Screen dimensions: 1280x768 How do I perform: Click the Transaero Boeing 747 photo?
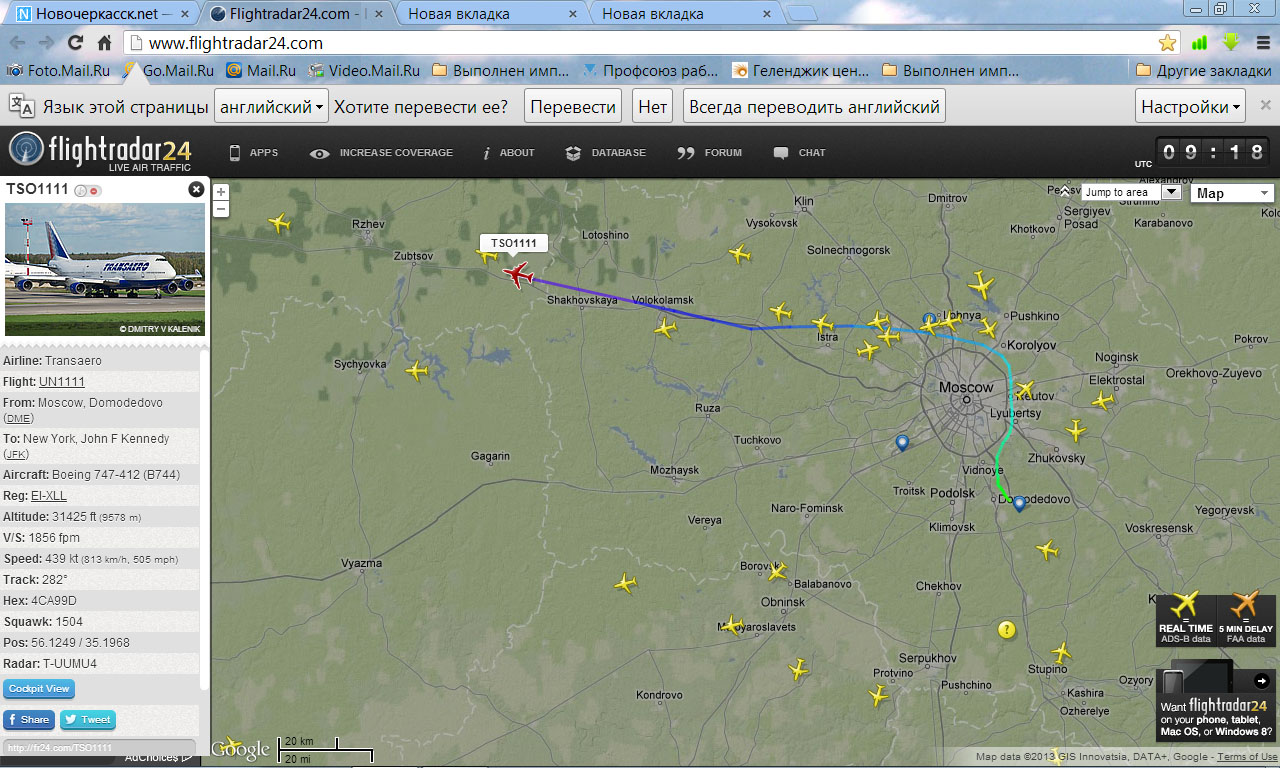[x=105, y=269]
